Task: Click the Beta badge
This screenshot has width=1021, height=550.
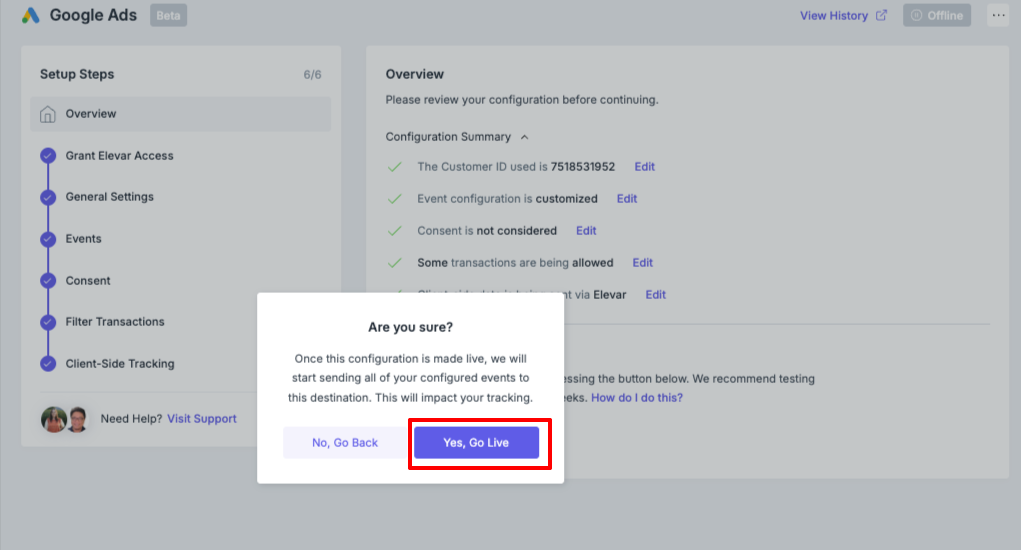Action: [169, 16]
